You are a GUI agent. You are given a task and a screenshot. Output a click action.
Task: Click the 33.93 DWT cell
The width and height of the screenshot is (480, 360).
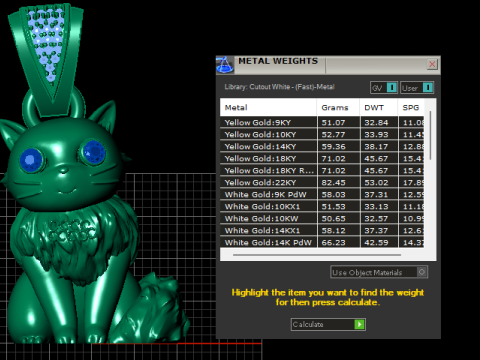[379, 134]
